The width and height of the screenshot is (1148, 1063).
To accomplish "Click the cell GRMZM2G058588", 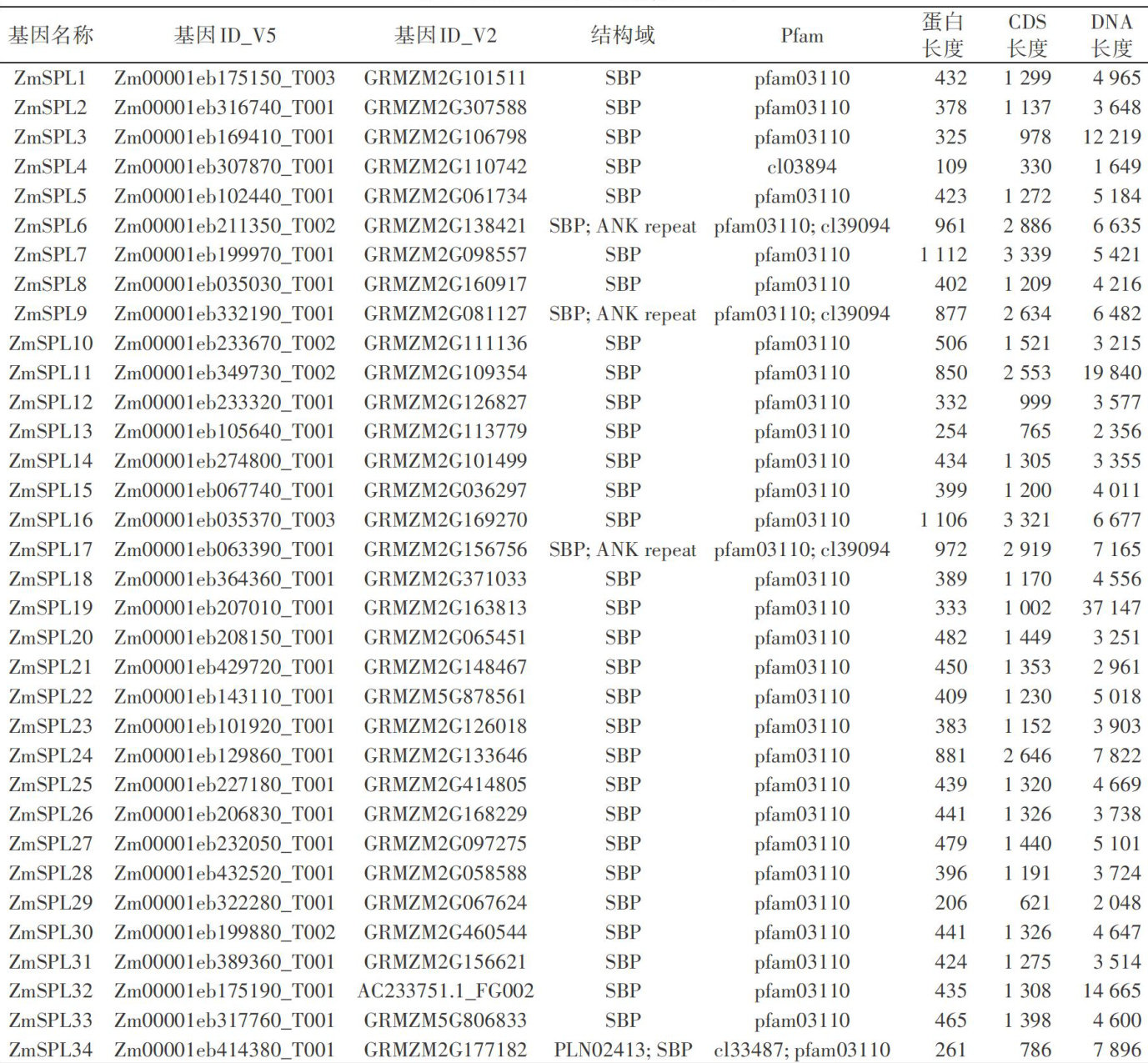I will 445,873.
